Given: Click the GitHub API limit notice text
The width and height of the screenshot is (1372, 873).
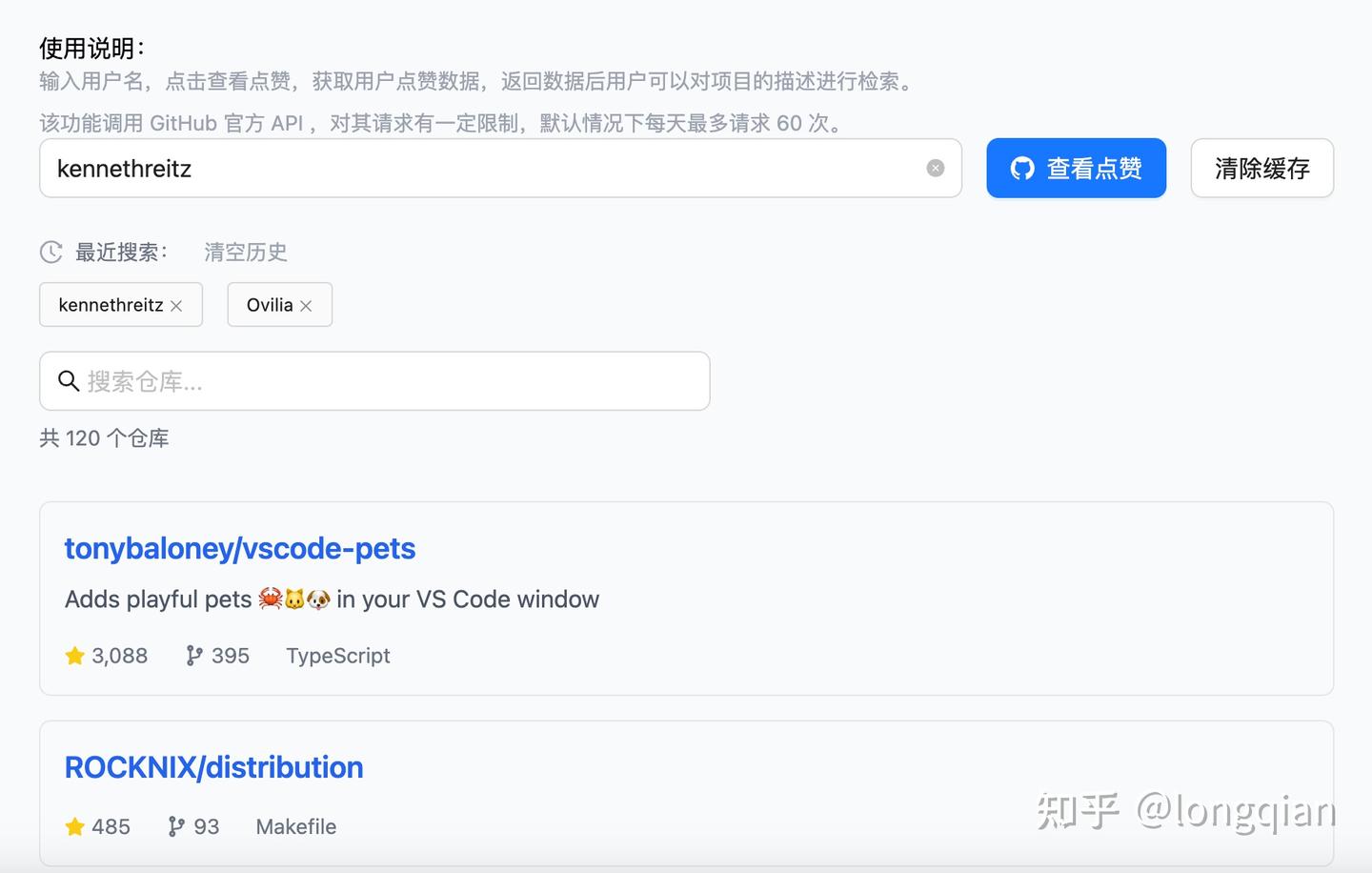Looking at the screenshot, I should pos(443,123).
